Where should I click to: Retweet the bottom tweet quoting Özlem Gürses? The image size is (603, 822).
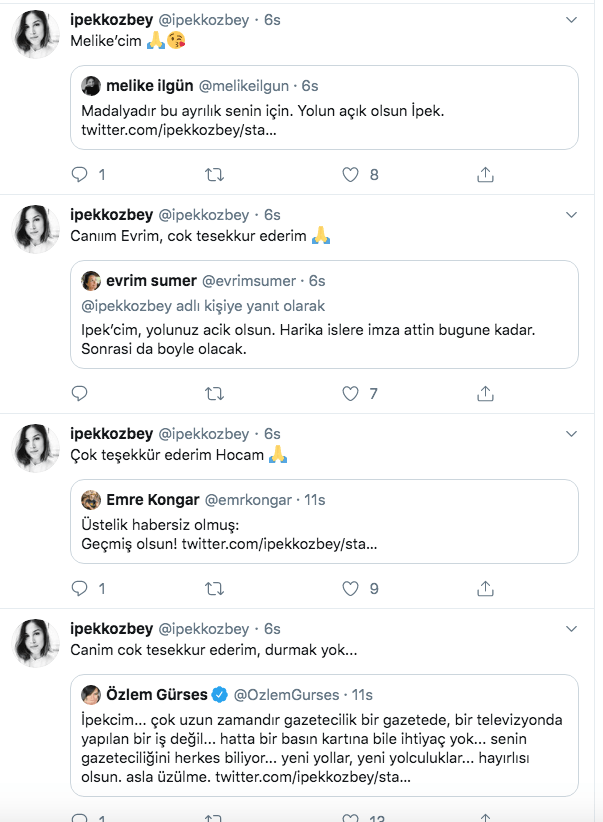[x=213, y=816]
